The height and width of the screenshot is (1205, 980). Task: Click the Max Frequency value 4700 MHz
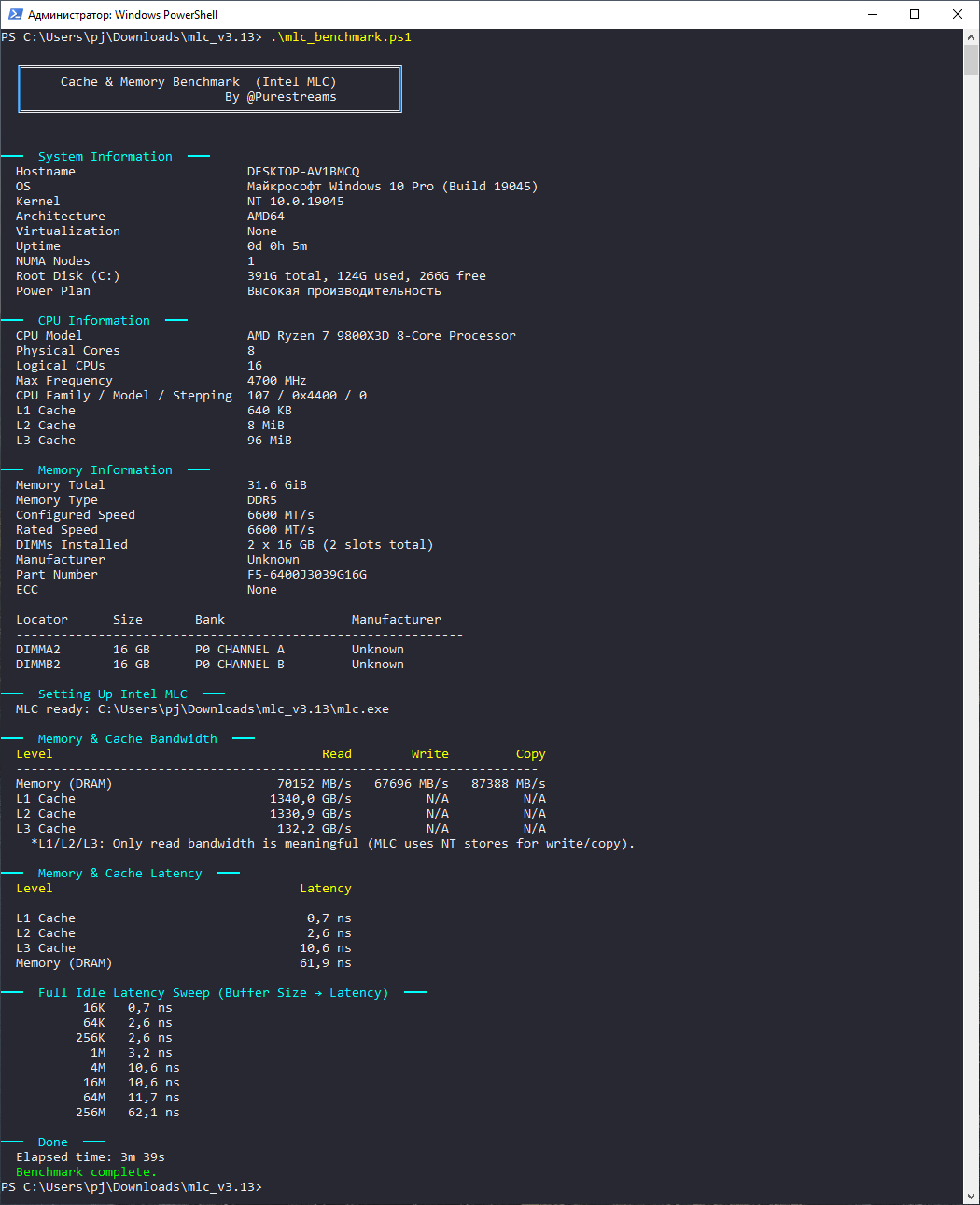click(x=277, y=381)
